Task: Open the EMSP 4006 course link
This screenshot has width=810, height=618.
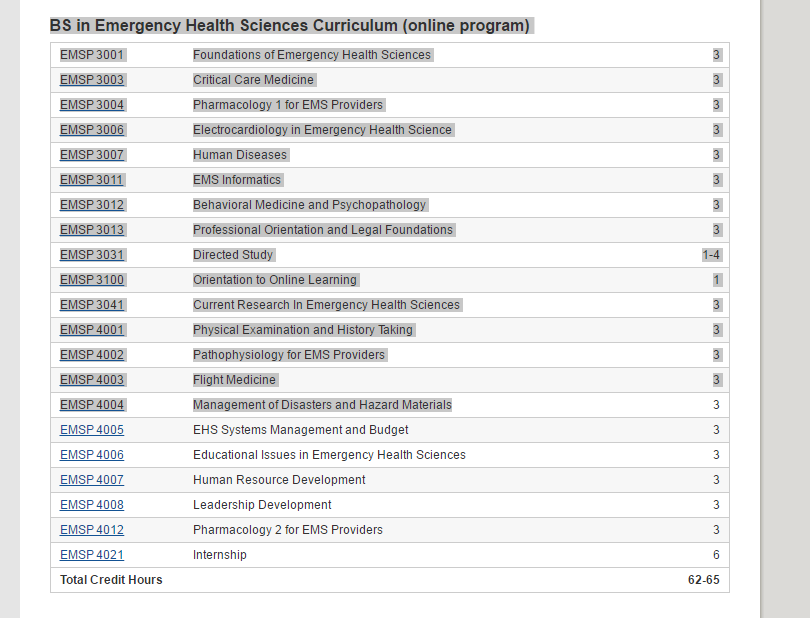Action: (x=92, y=455)
